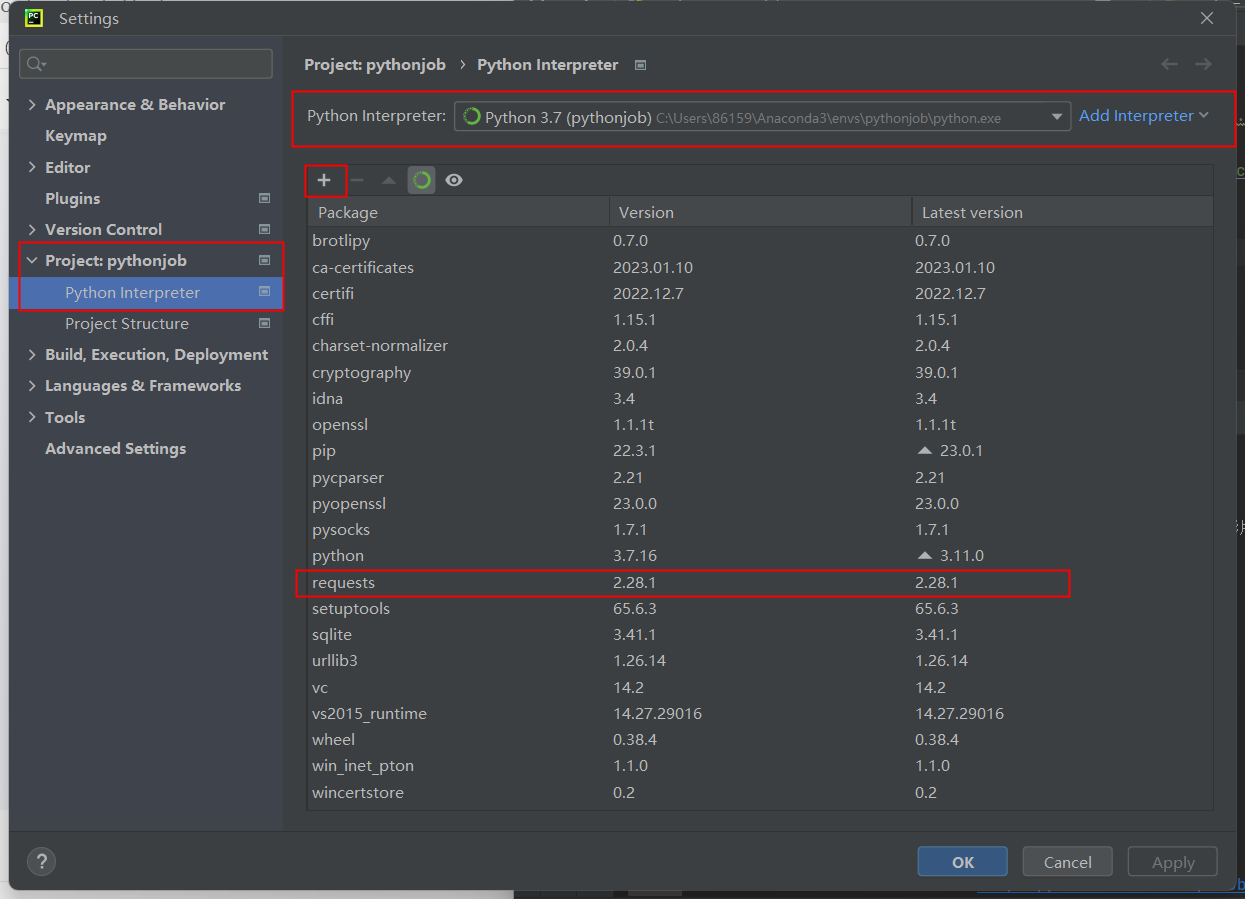Select the openssl package row
Screen dimensions: 1245x899
[x=760, y=425]
